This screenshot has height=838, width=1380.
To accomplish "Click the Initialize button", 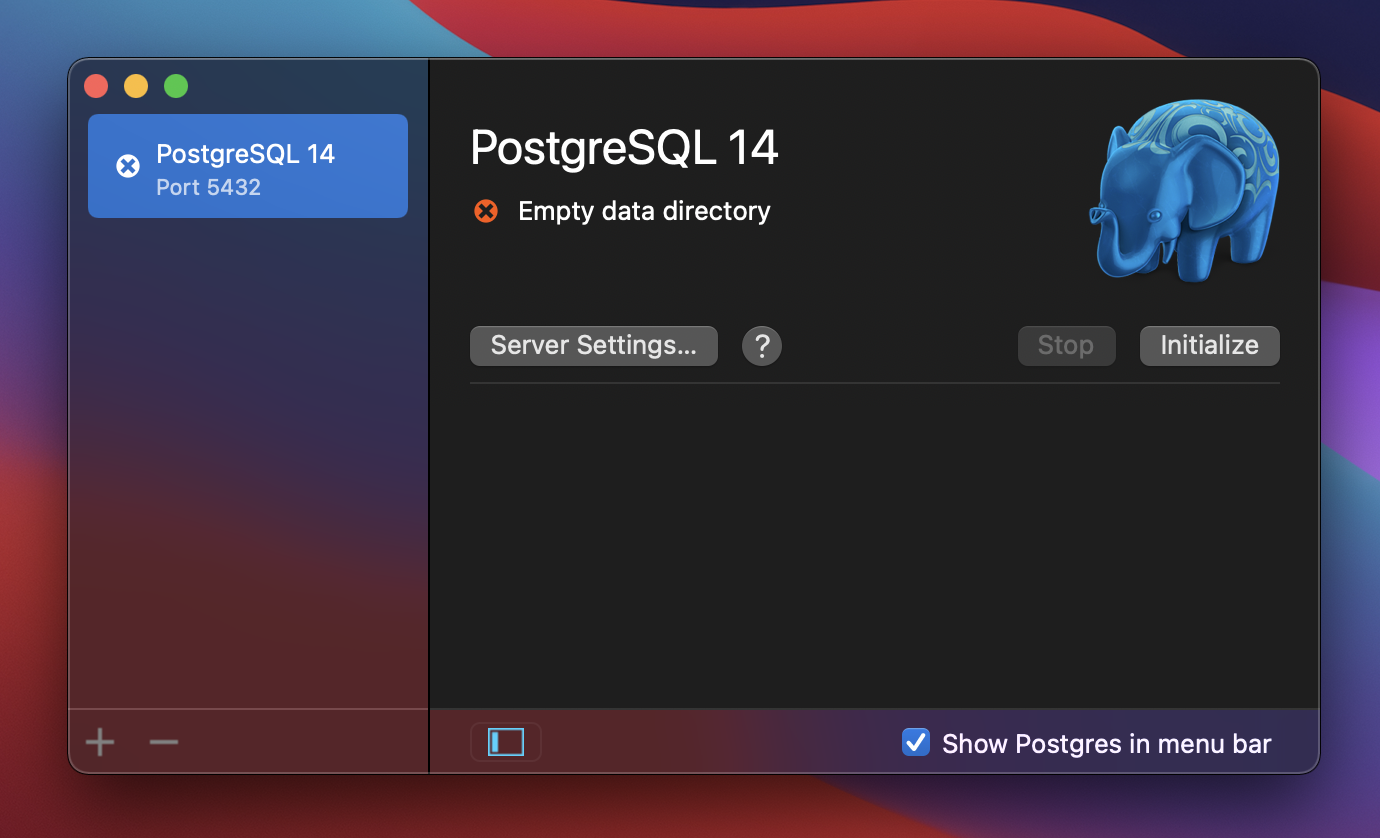I will tap(1210, 346).
